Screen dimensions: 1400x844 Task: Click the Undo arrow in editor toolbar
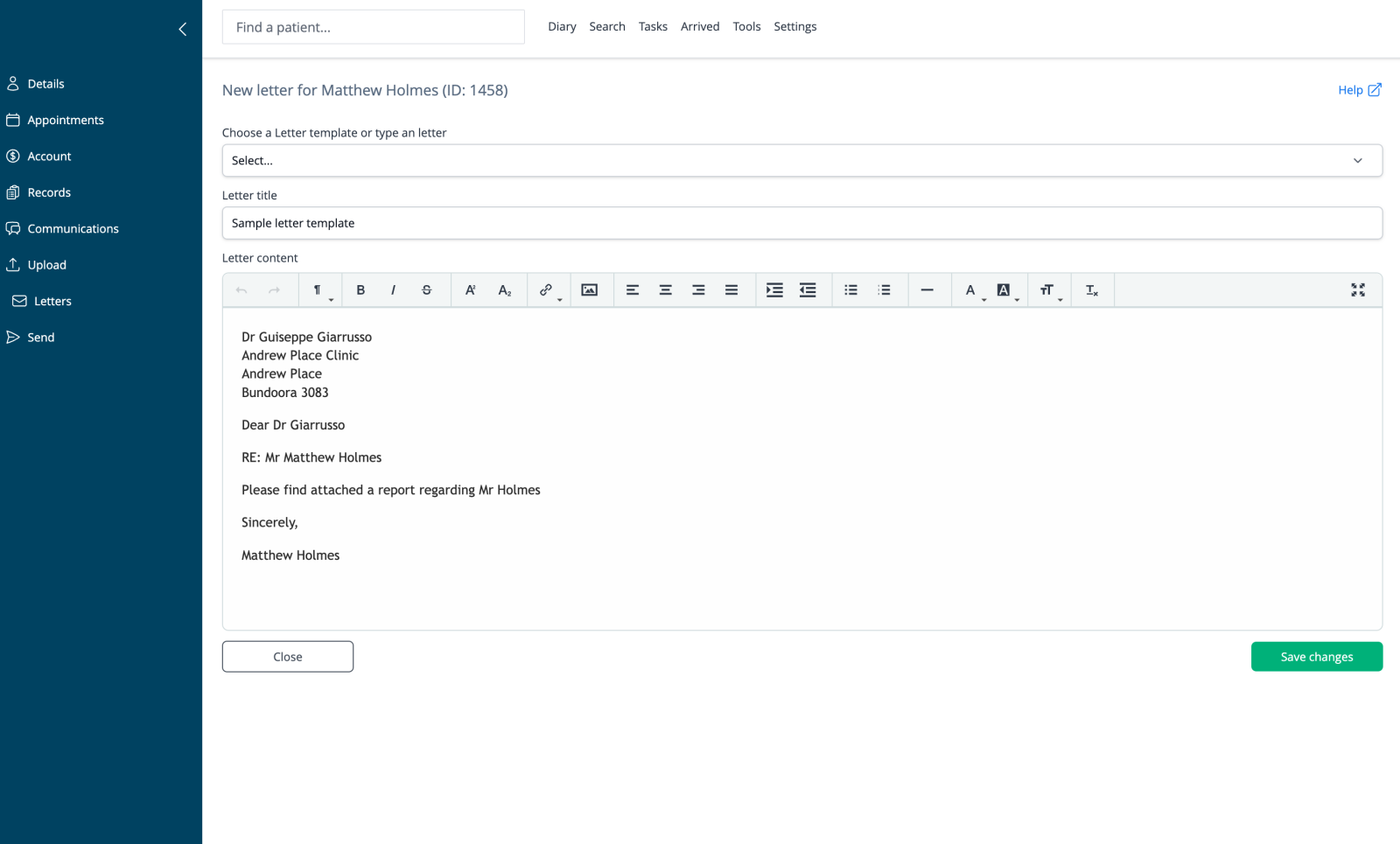tap(241, 290)
